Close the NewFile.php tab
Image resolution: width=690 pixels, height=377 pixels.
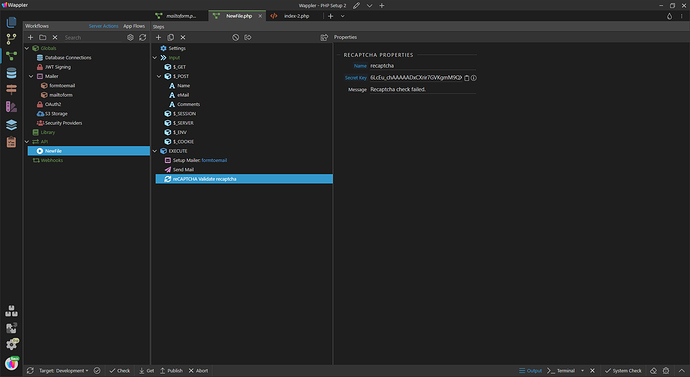point(260,16)
